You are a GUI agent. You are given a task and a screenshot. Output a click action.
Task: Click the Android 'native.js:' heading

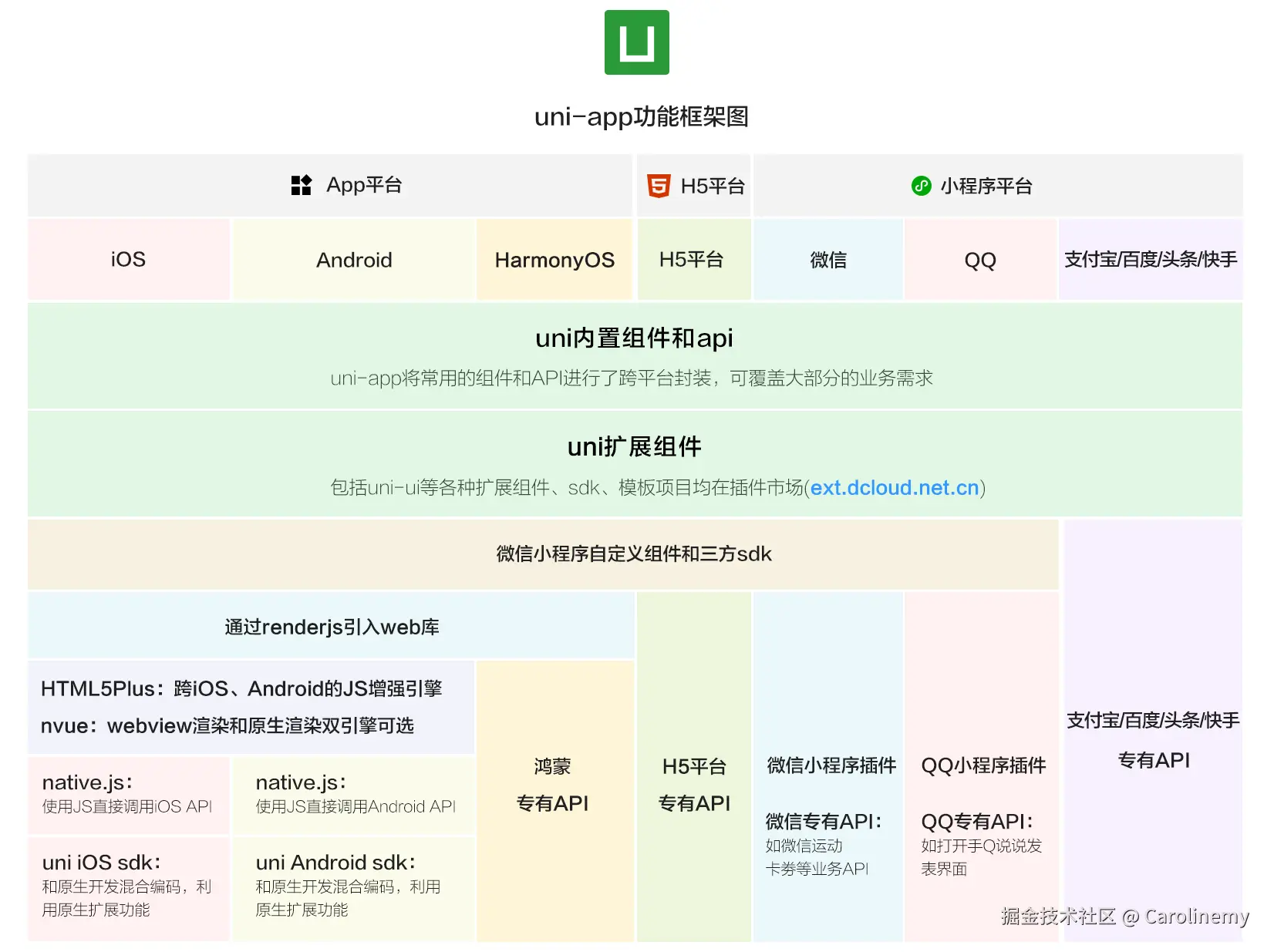pyautogui.click(x=301, y=782)
